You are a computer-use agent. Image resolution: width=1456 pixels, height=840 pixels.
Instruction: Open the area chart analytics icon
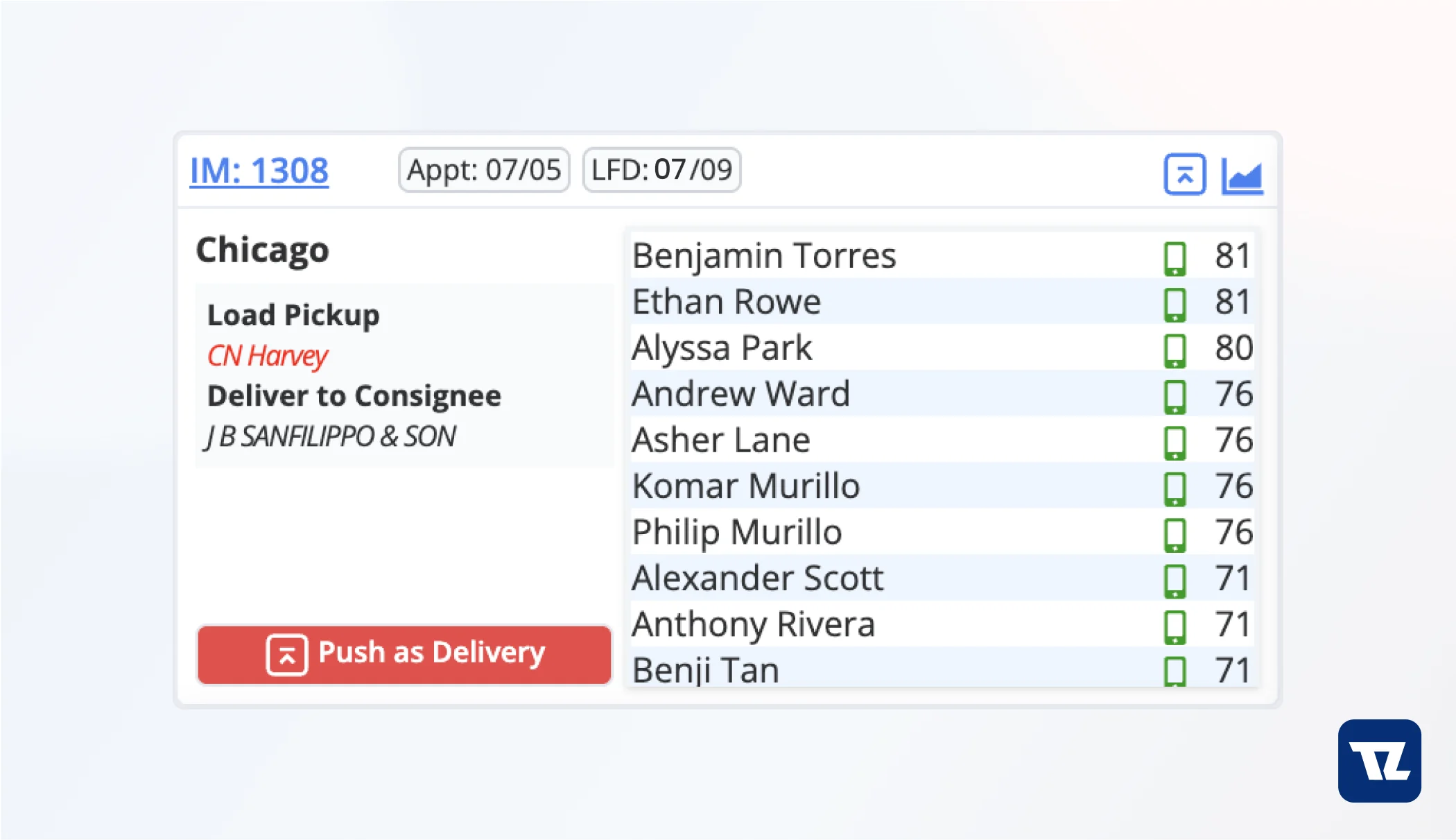pyautogui.click(x=1242, y=175)
